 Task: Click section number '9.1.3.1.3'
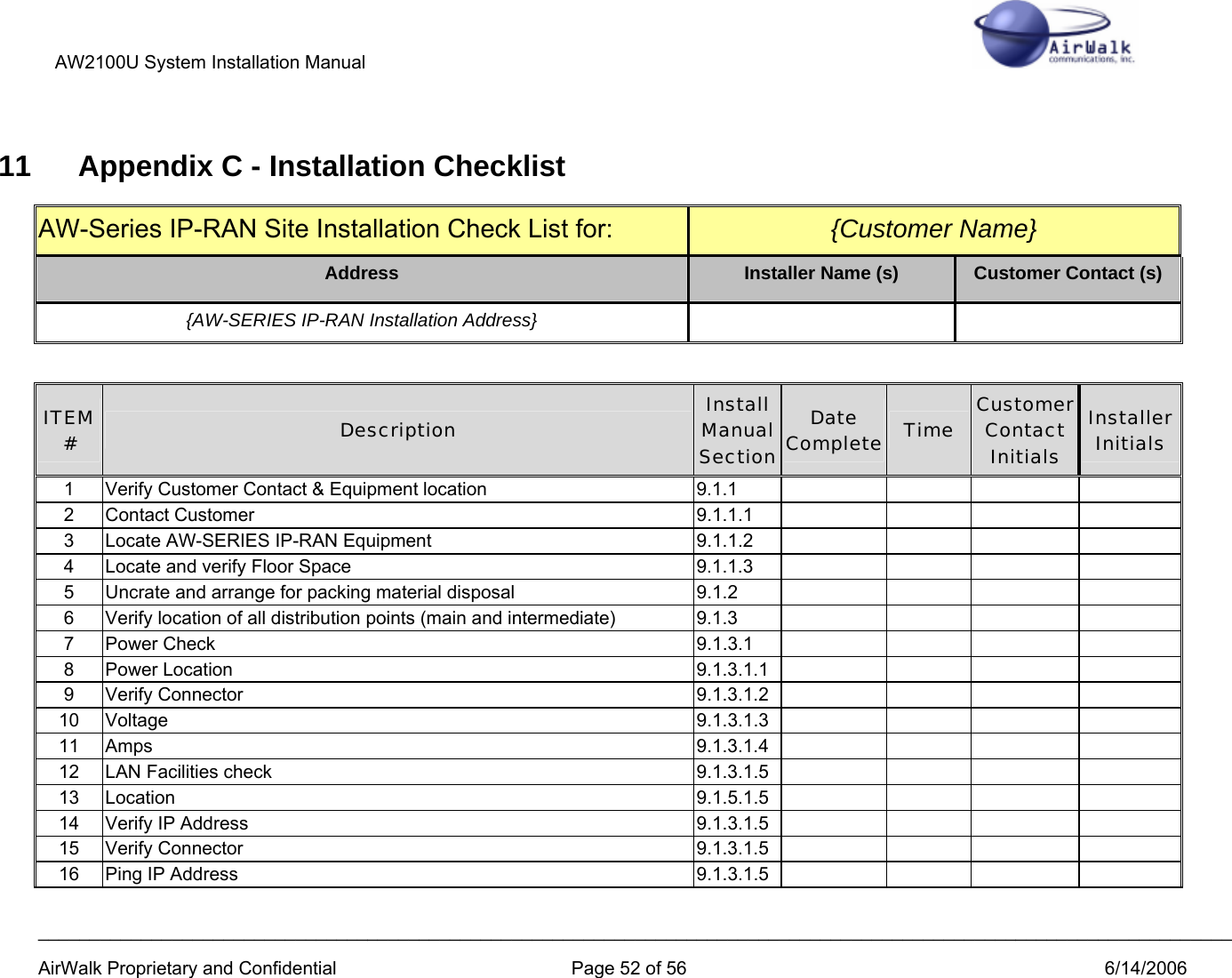732,721
